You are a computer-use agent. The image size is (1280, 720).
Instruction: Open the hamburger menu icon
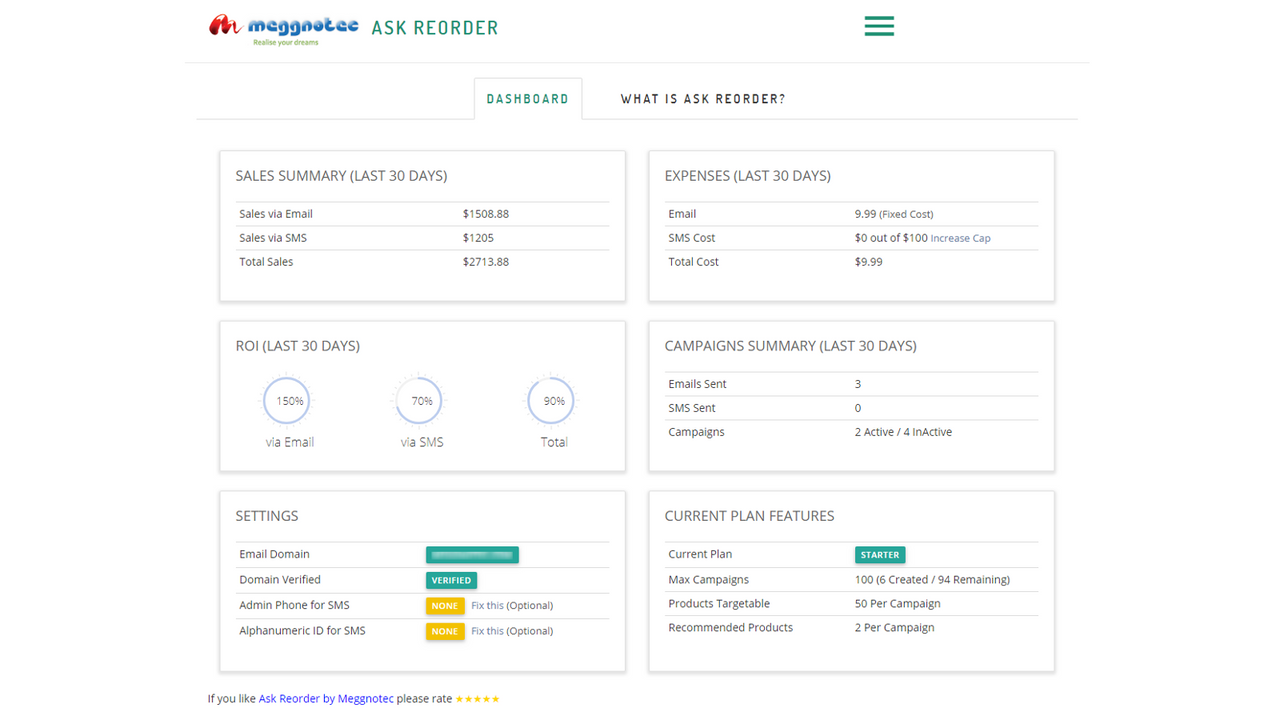pos(879,26)
